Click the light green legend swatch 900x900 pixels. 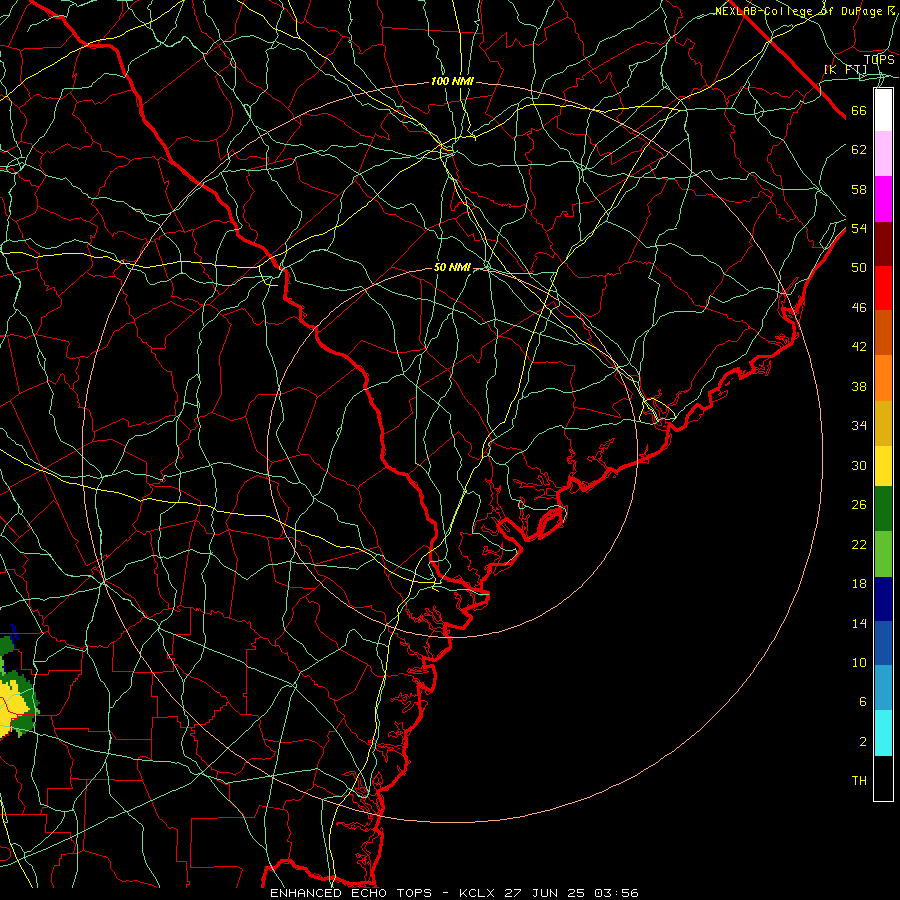[883, 554]
